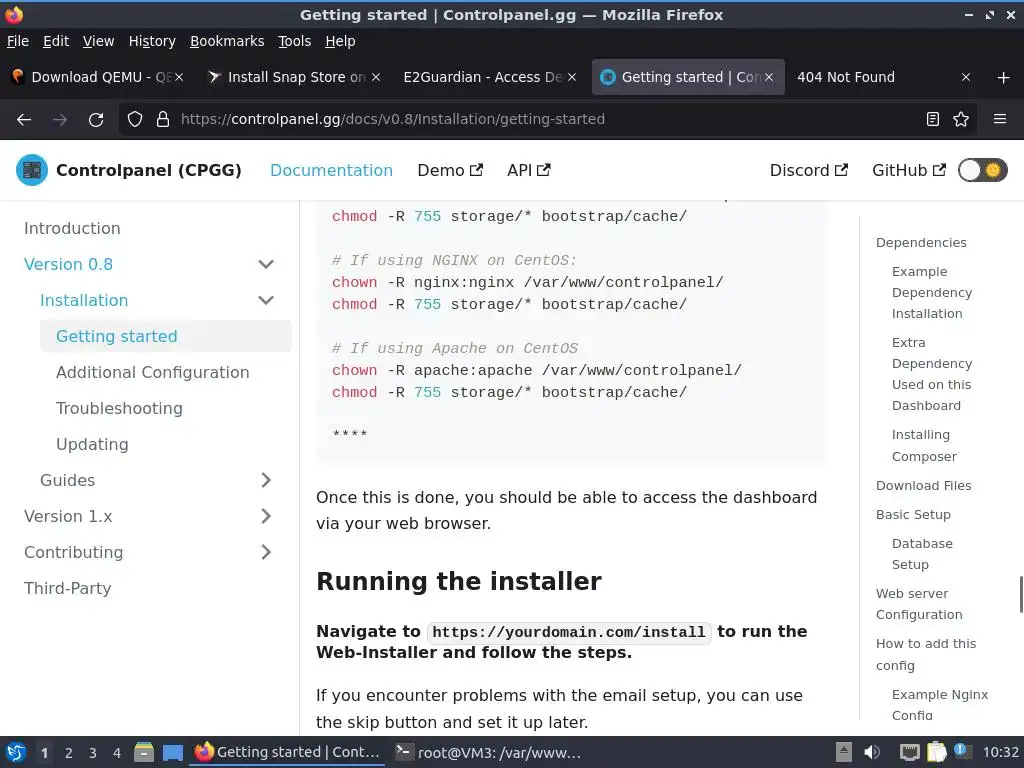The image size is (1024, 768).
Task: Open the Firefox hamburger application menu
Action: [x=1000, y=120]
